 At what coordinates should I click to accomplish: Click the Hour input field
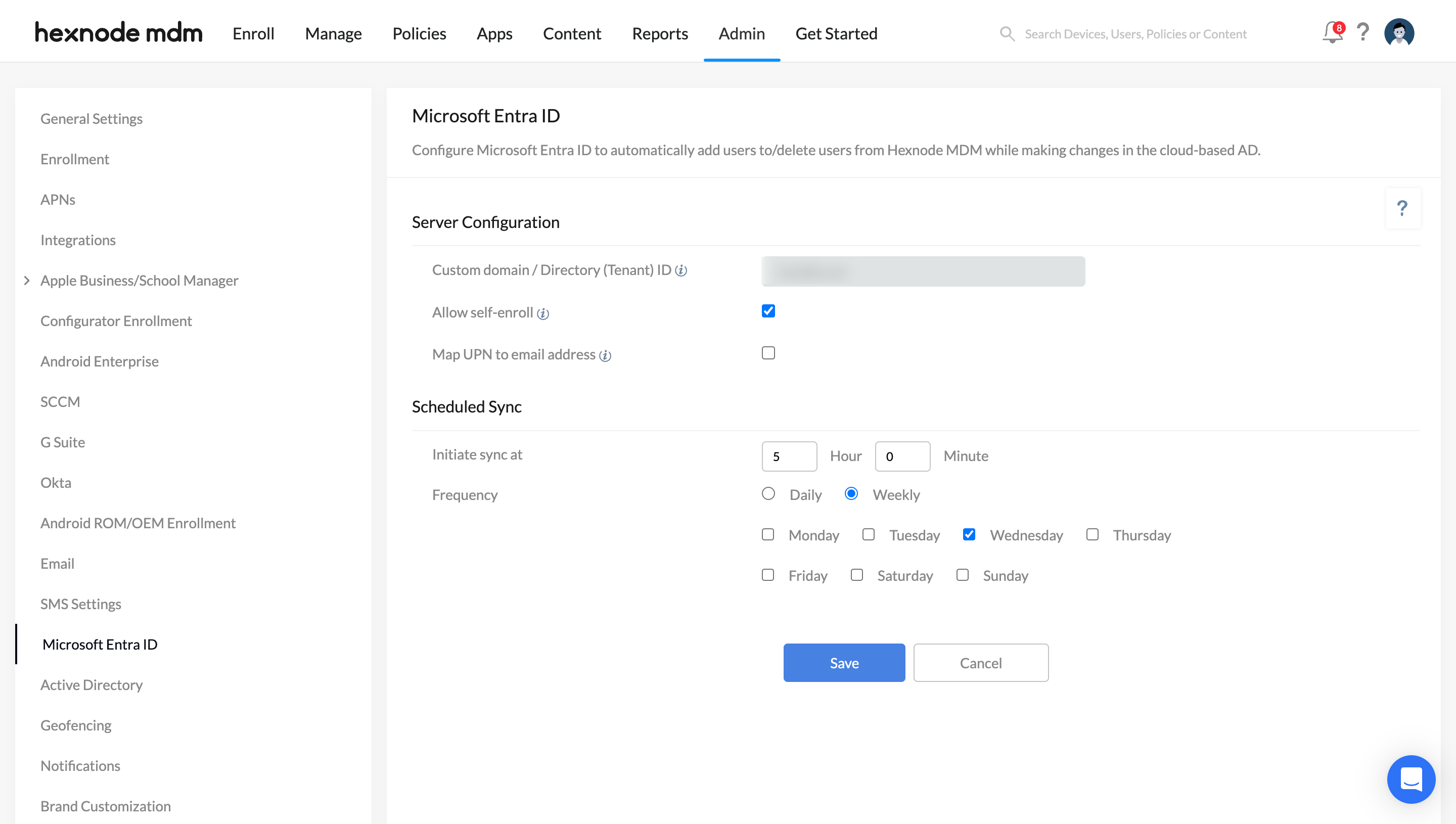click(x=789, y=456)
